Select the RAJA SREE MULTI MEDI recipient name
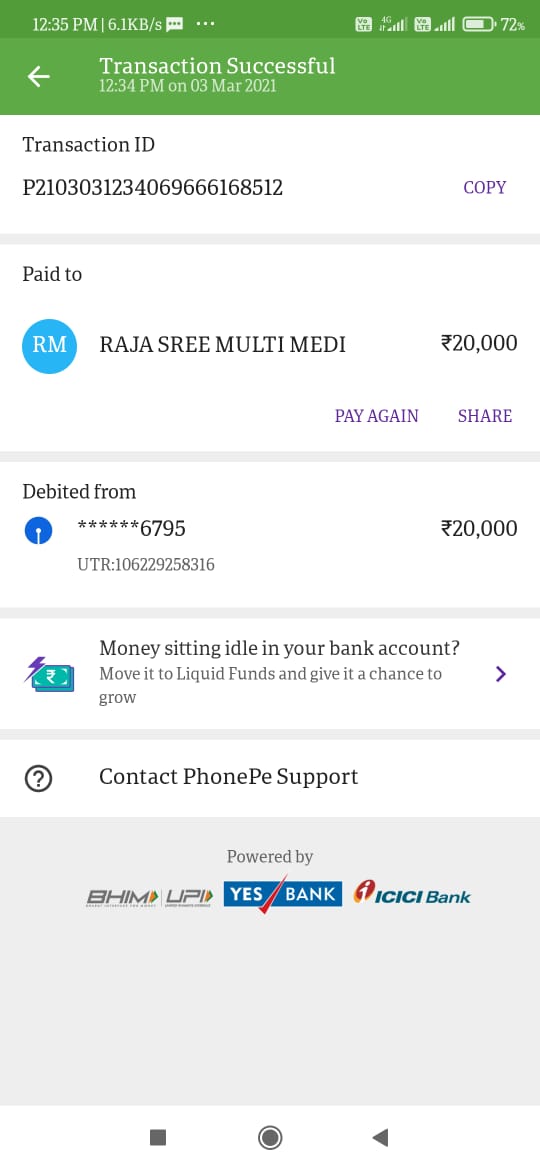 222,345
